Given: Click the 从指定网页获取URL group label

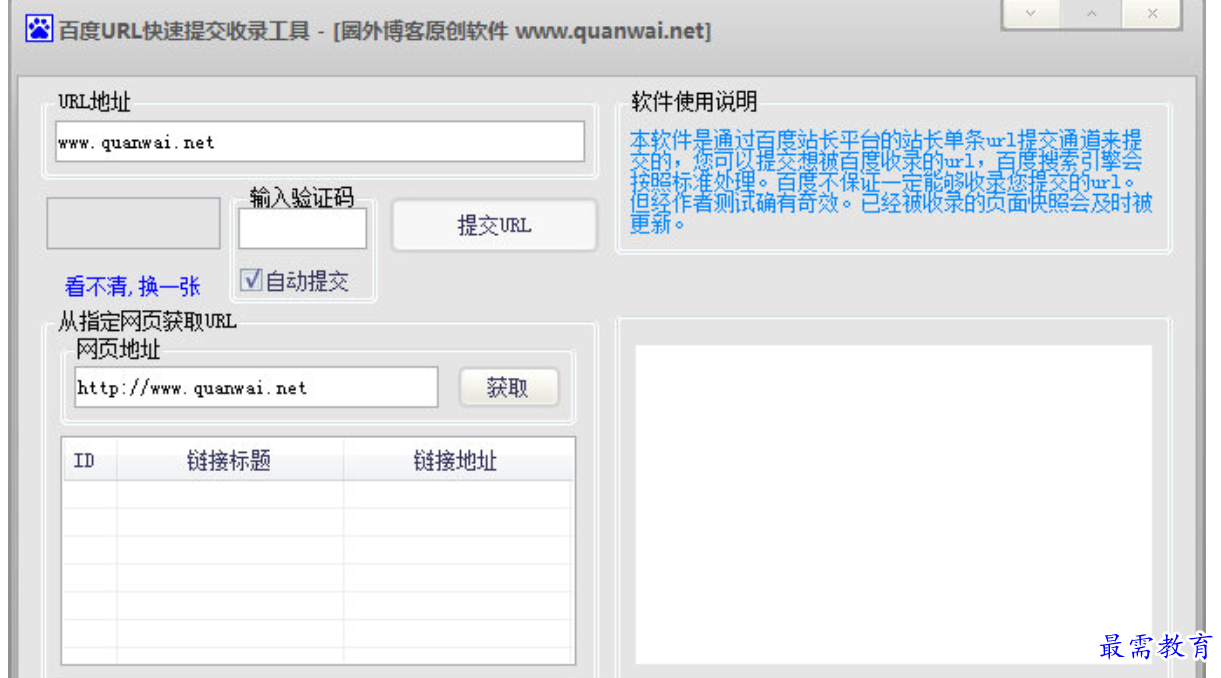Looking at the screenshot, I should pyautogui.click(x=147, y=322).
